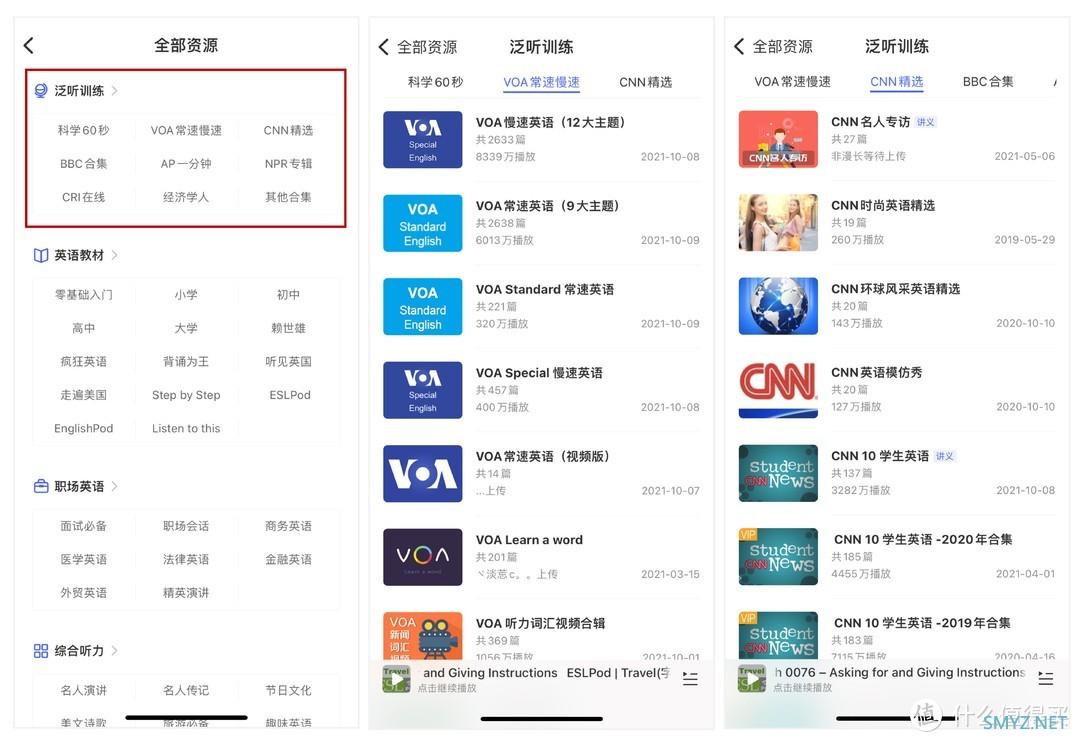The height and width of the screenshot is (742, 1080).
Task: Open CNN 10 学生英语 -2019年合集 thumbnail
Action: (778, 635)
